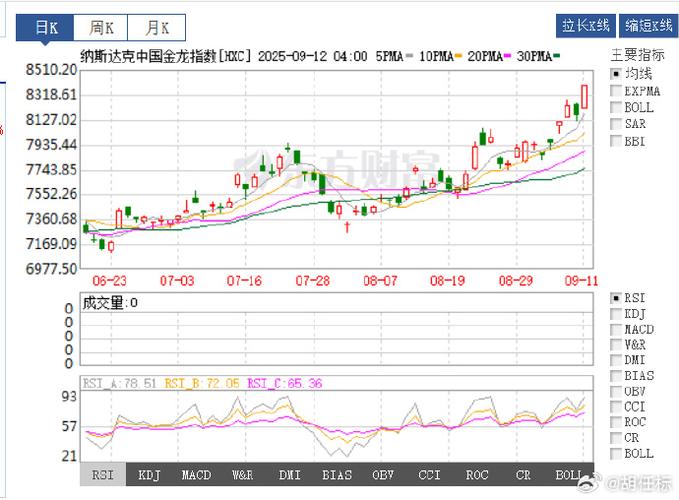Open the W&R tab in bottom bar
This screenshot has height=500, width=679.
[x=242, y=475]
